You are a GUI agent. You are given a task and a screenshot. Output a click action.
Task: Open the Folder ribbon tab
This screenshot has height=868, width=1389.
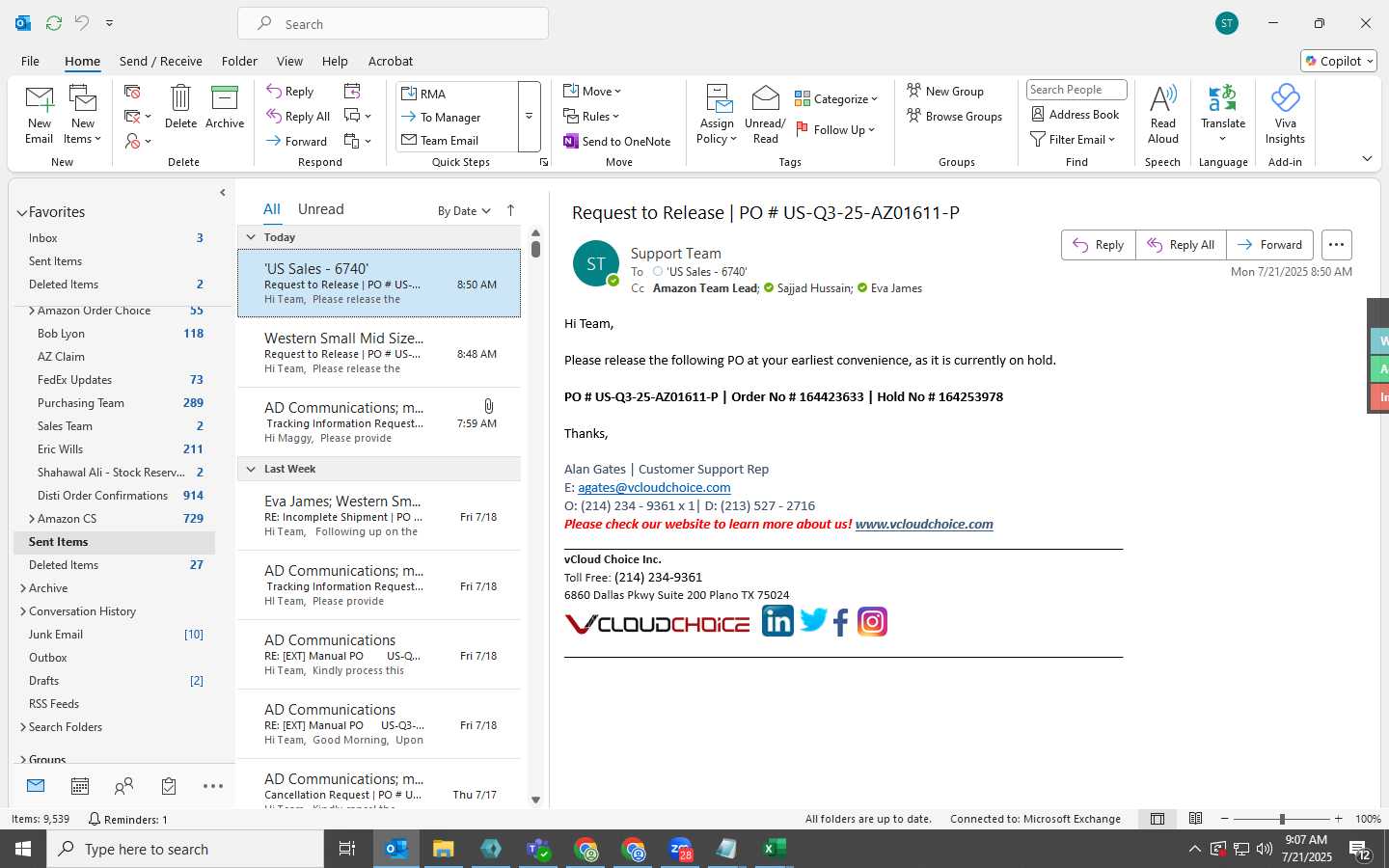click(239, 61)
